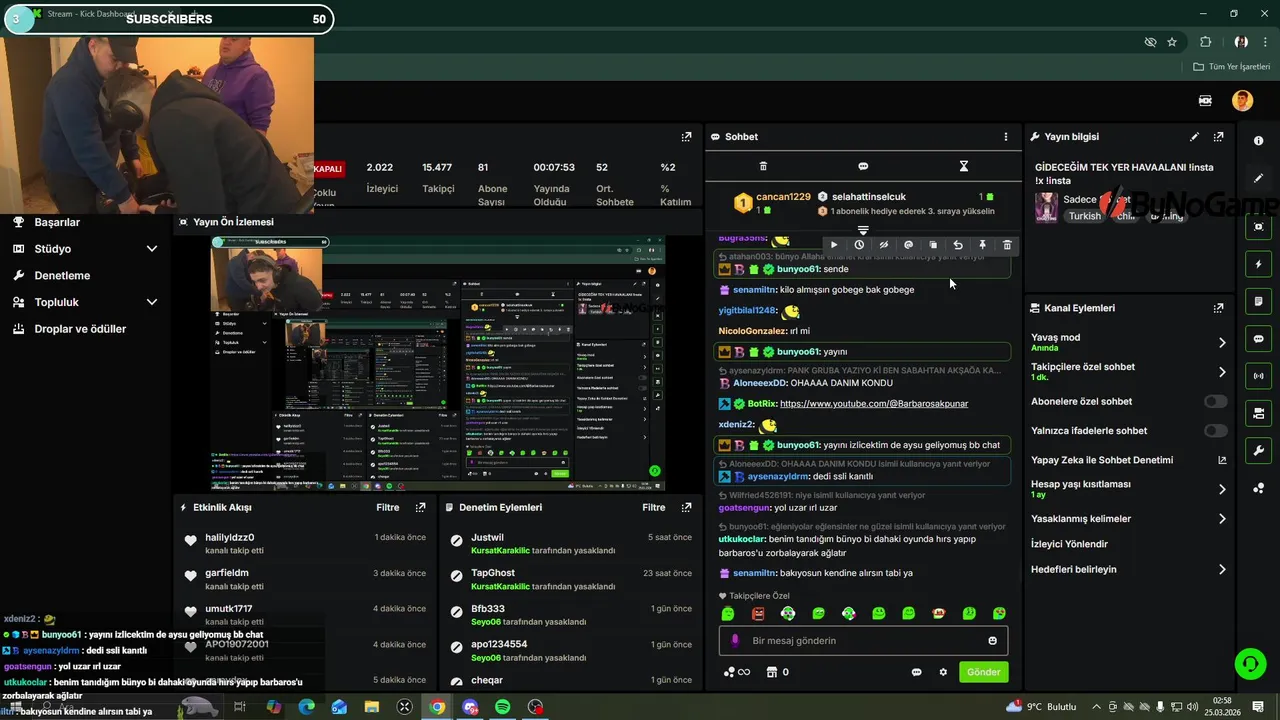Screen dimensions: 1280x720
Task: Delete message using toolbar trash icon
Action: (x=1007, y=245)
